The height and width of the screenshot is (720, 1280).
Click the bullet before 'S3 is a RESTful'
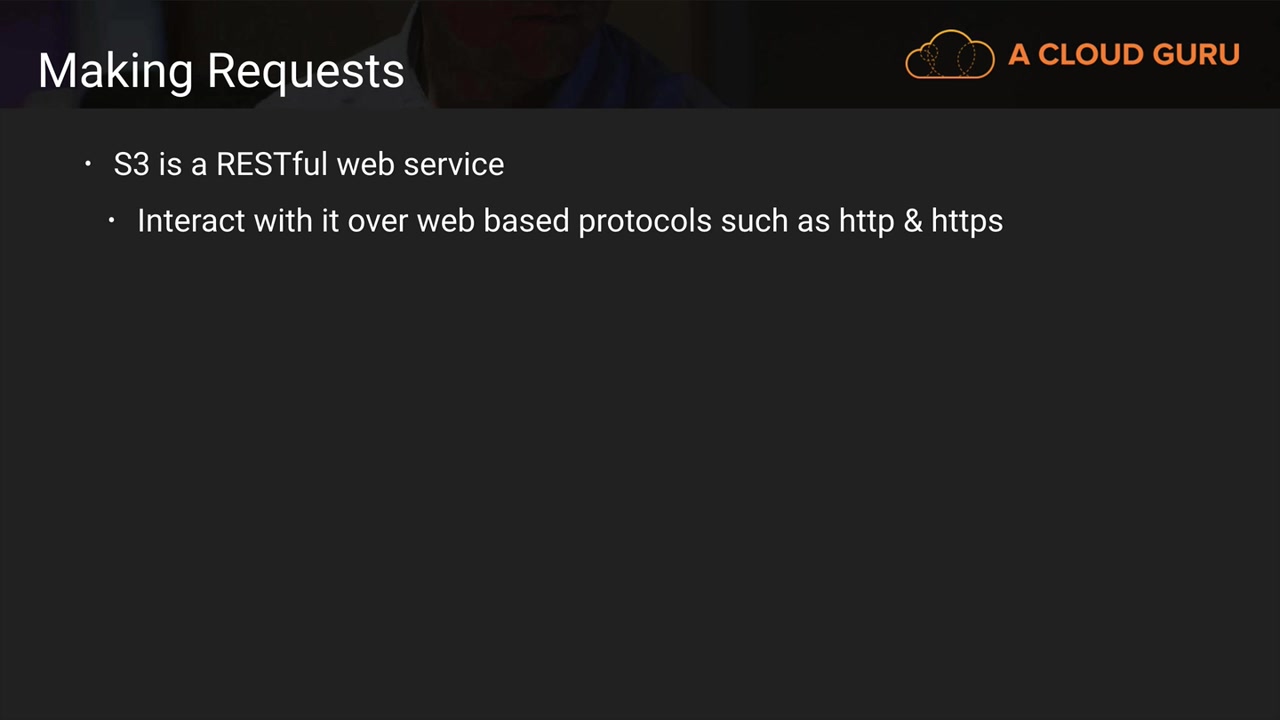tap(88, 164)
